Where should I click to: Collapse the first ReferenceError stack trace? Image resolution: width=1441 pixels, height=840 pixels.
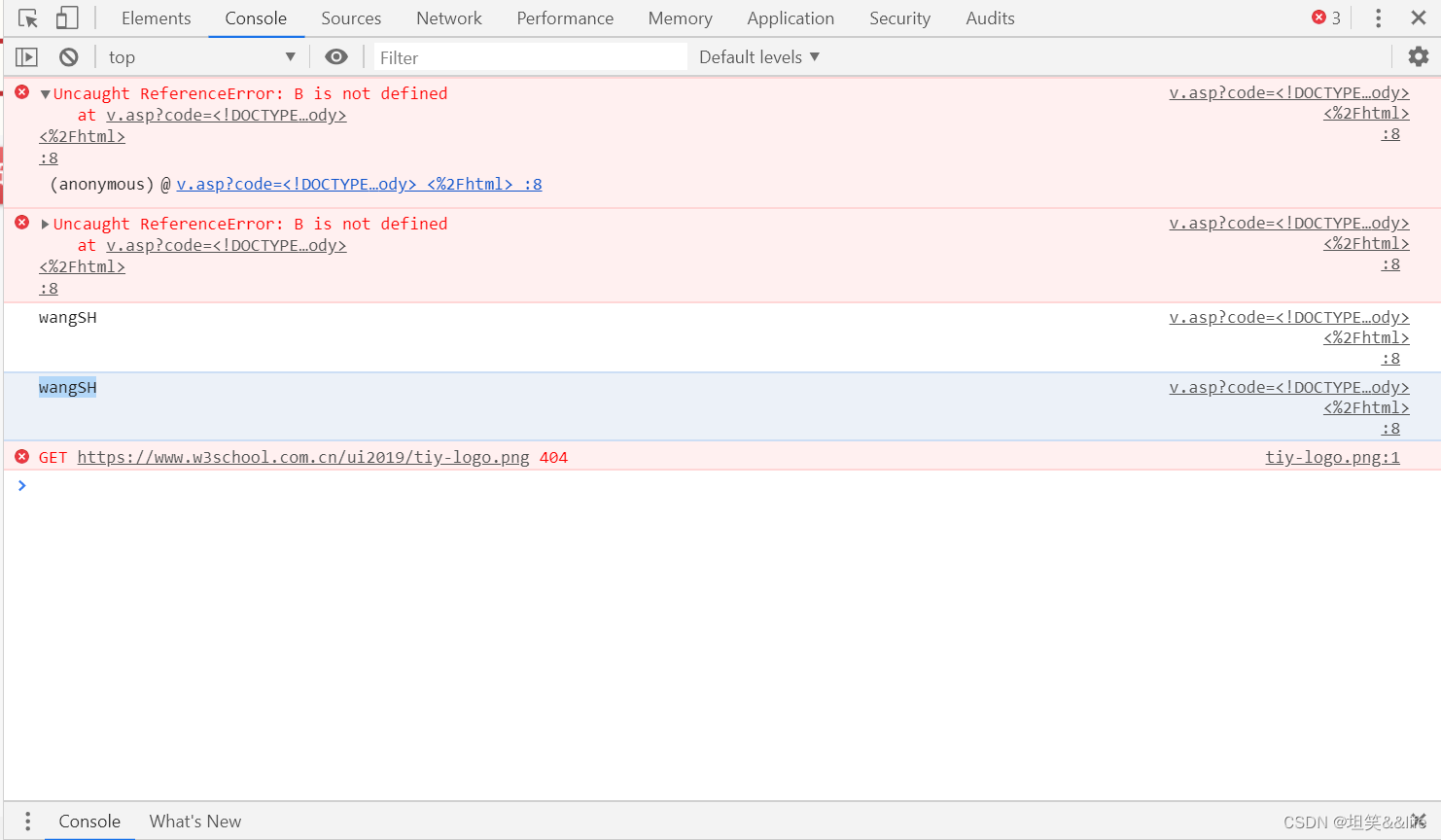[x=44, y=92]
